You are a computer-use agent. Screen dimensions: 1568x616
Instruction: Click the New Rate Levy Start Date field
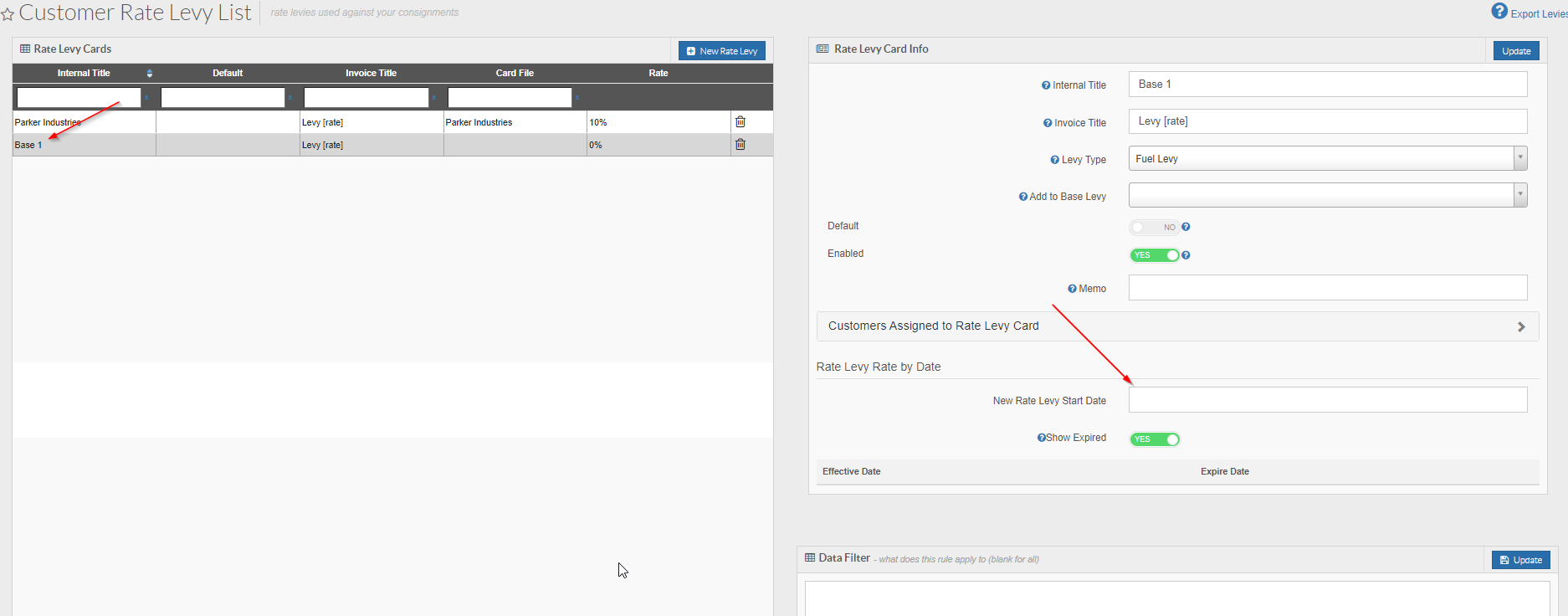point(1328,399)
